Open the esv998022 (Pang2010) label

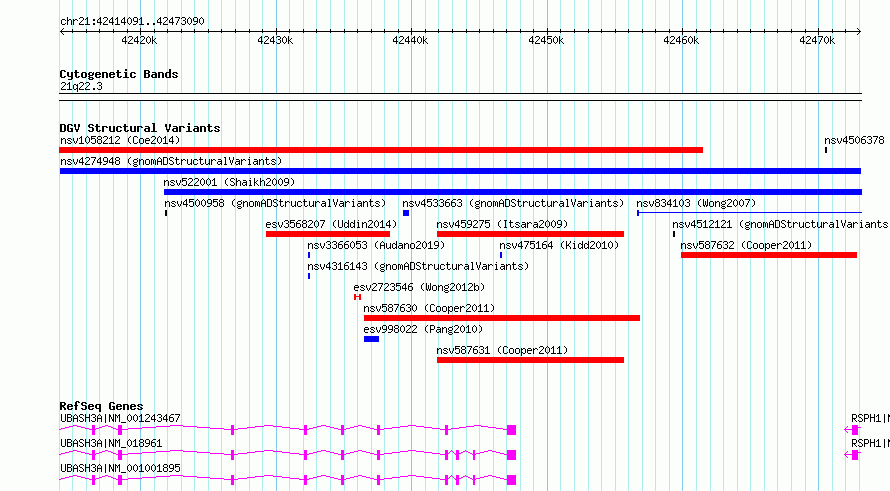(x=423, y=329)
